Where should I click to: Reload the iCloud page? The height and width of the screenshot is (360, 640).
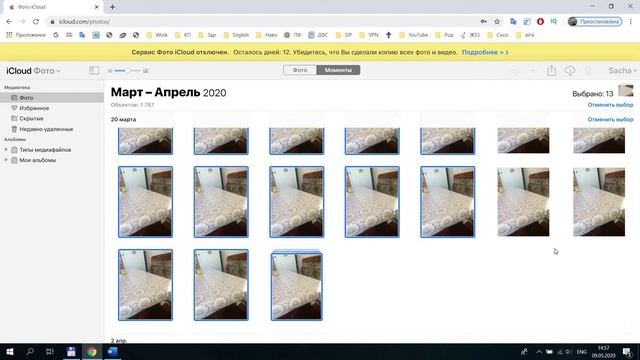[36, 22]
